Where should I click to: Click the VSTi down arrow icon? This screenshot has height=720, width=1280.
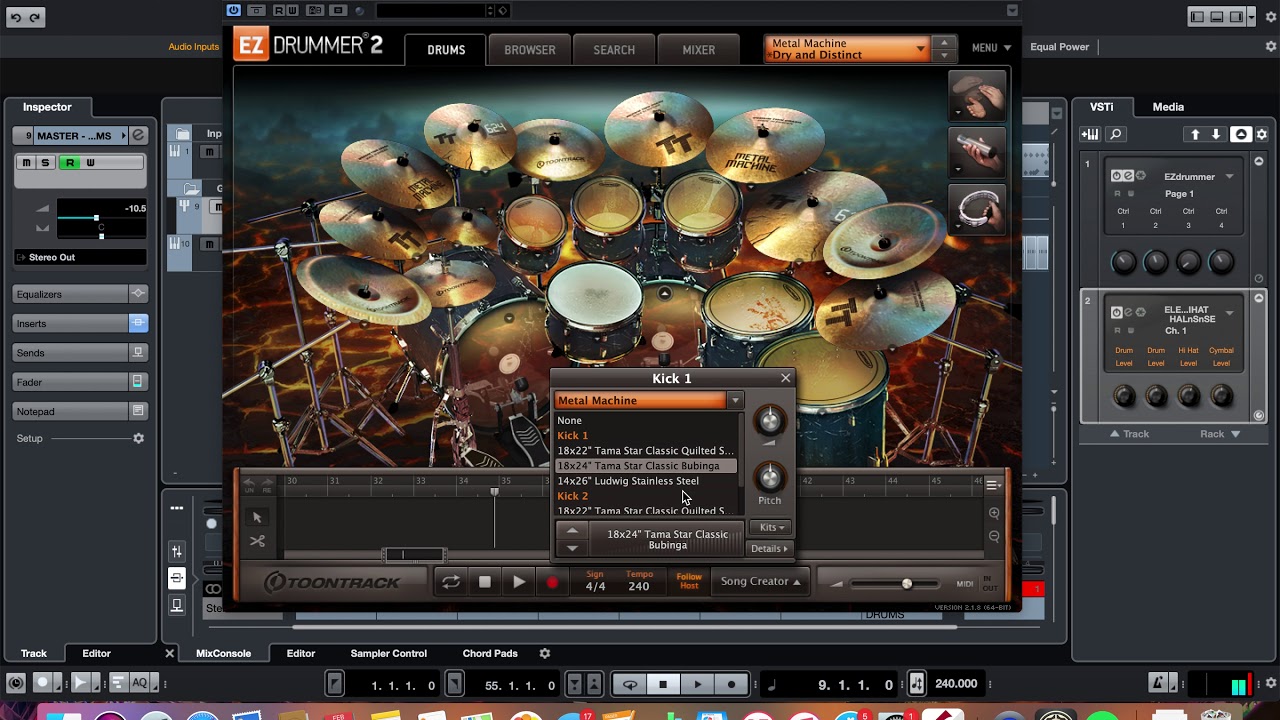coord(1216,134)
